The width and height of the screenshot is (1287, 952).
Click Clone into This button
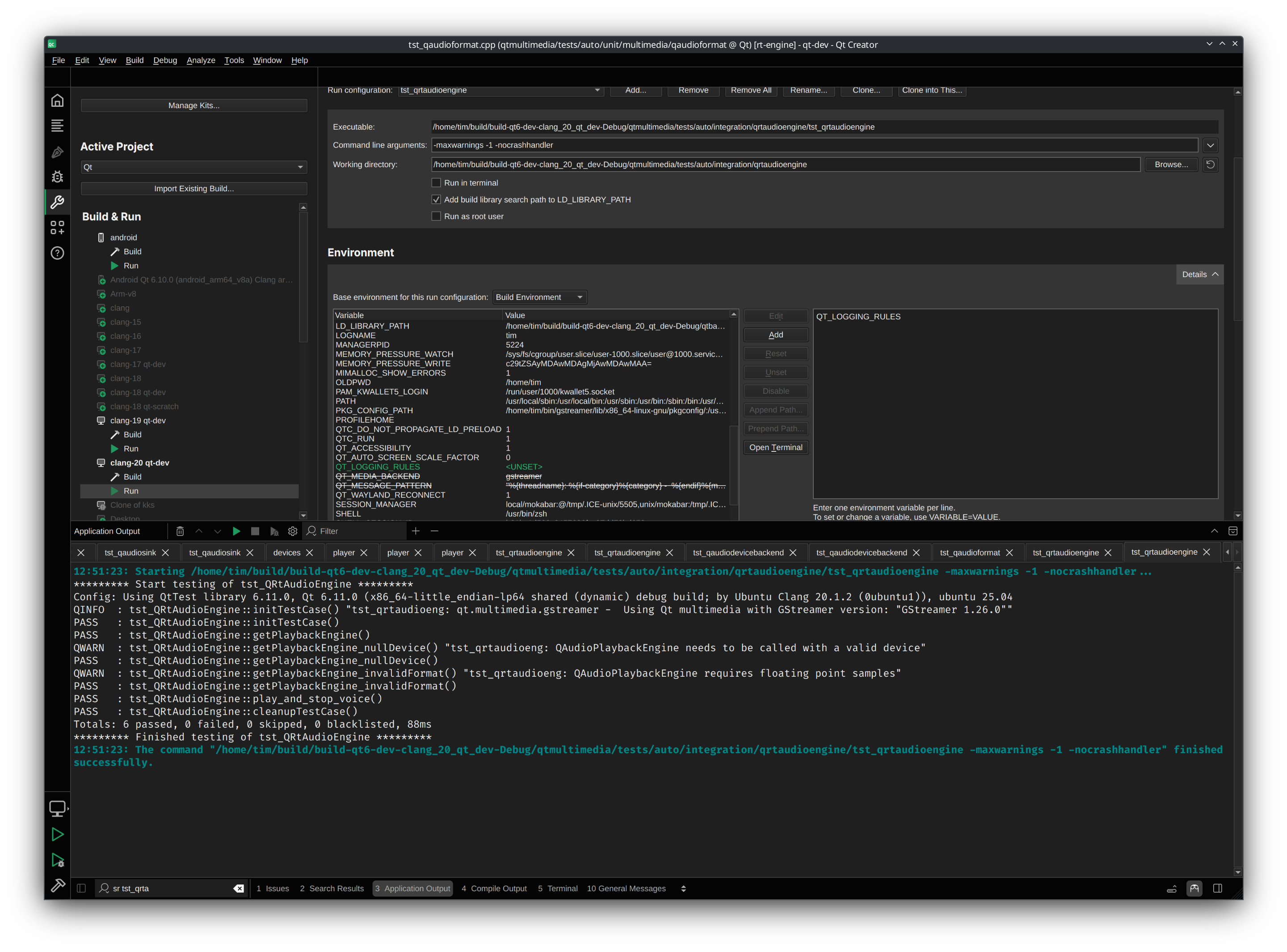[x=932, y=90]
